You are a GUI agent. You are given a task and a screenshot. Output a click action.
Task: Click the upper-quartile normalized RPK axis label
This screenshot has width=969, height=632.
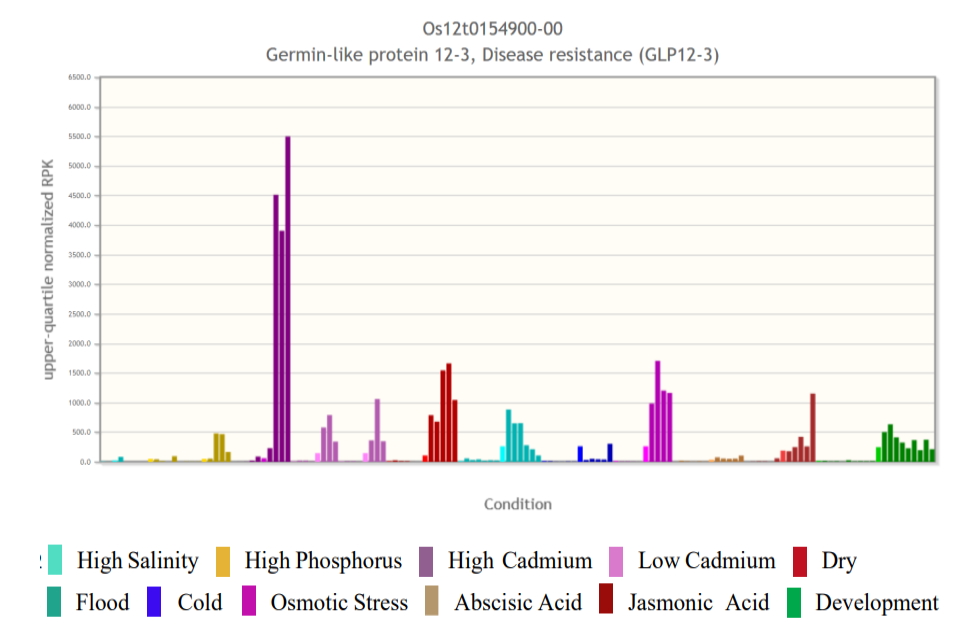click(48, 269)
